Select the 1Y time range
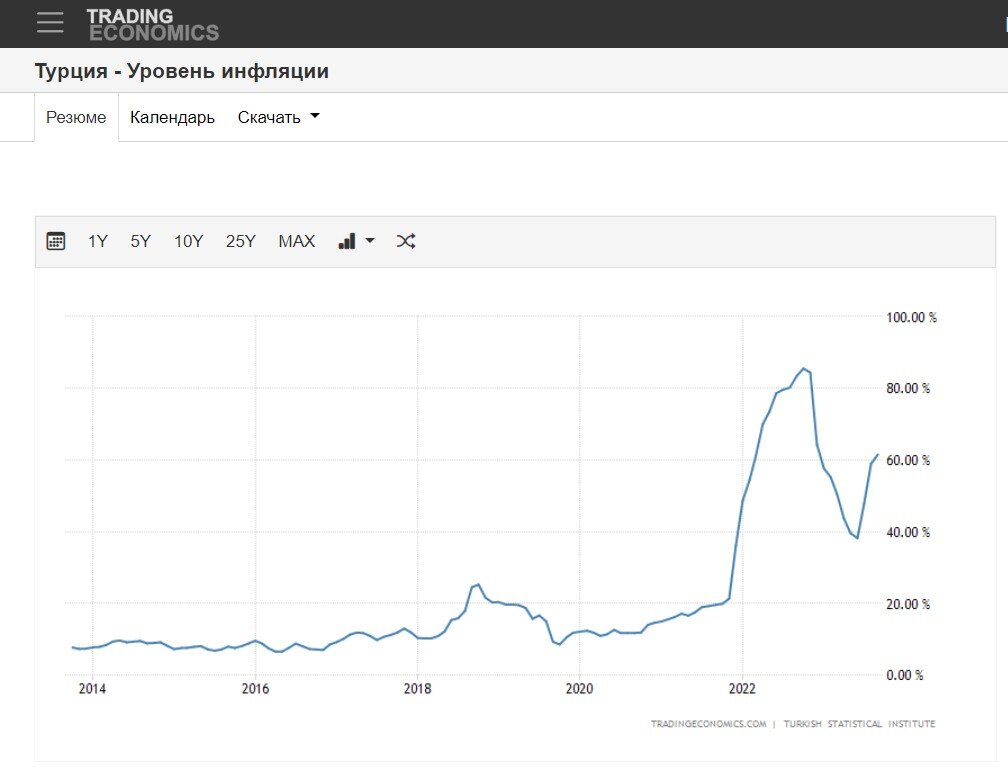 pyautogui.click(x=97, y=240)
